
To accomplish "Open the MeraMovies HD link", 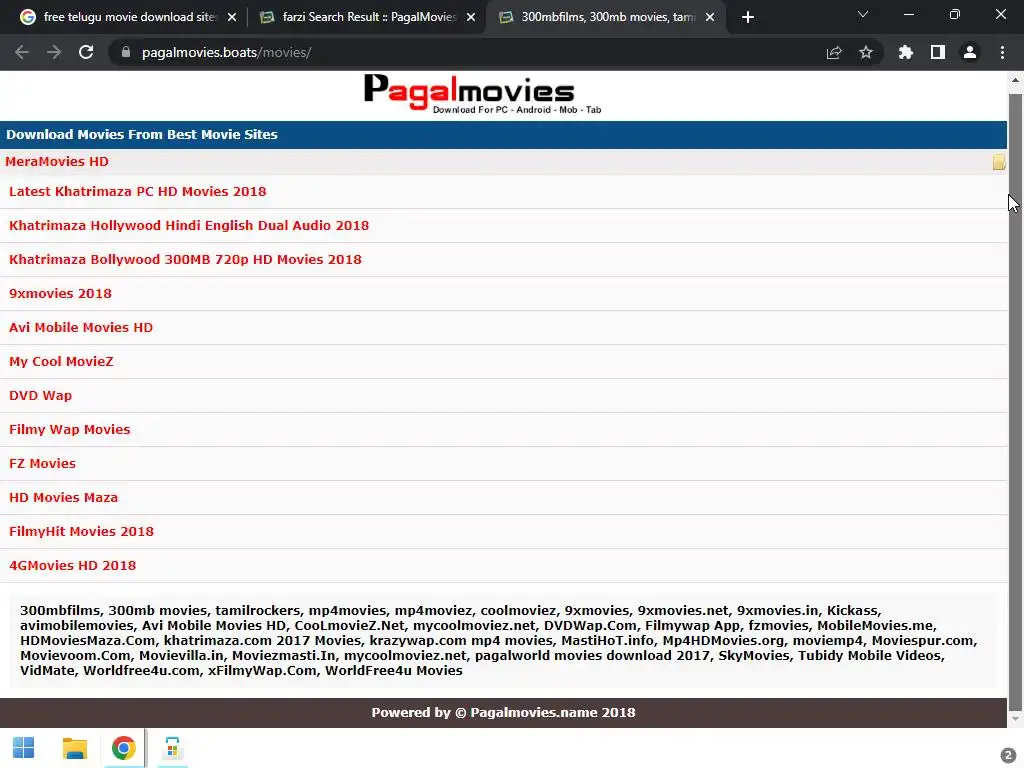I will (57, 161).
